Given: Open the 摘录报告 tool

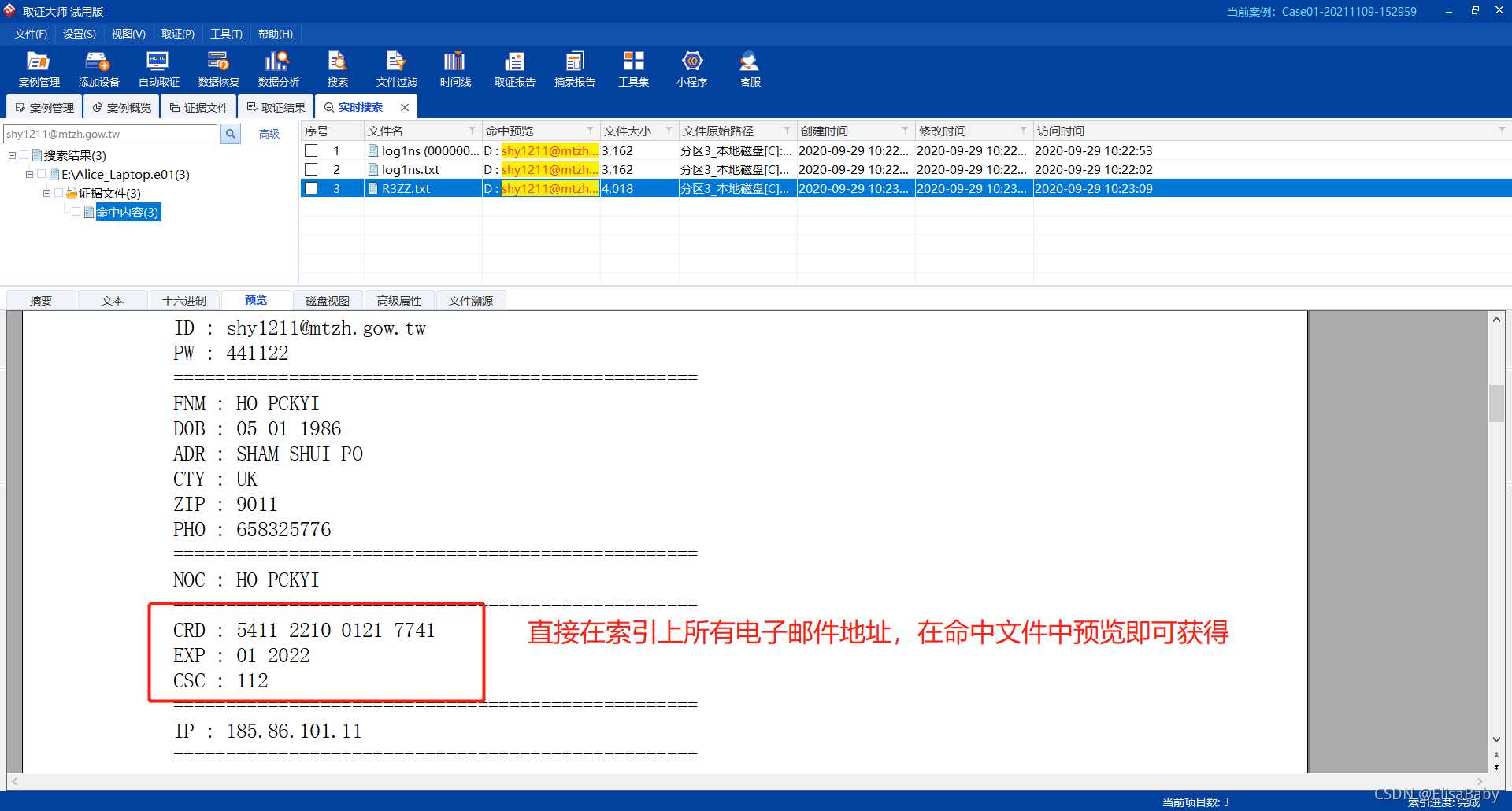Looking at the screenshot, I should point(574,69).
